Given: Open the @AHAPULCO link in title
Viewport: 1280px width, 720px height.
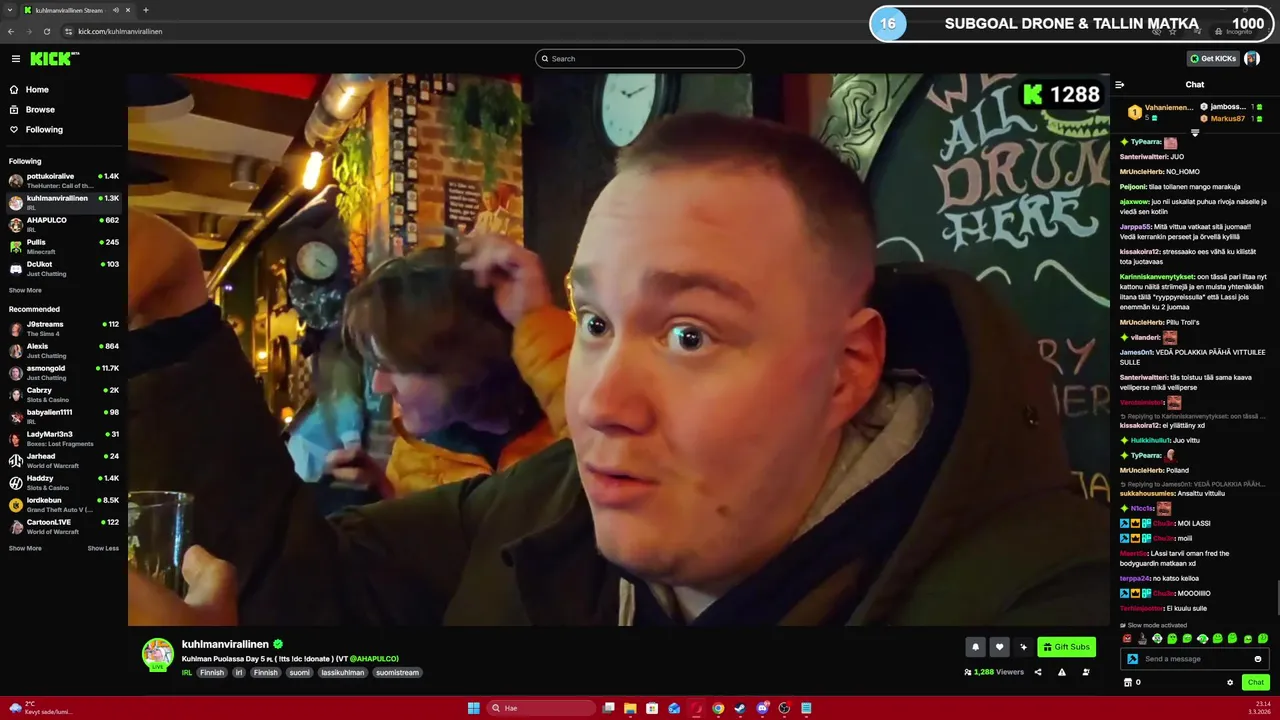Looking at the screenshot, I should point(374,659).
